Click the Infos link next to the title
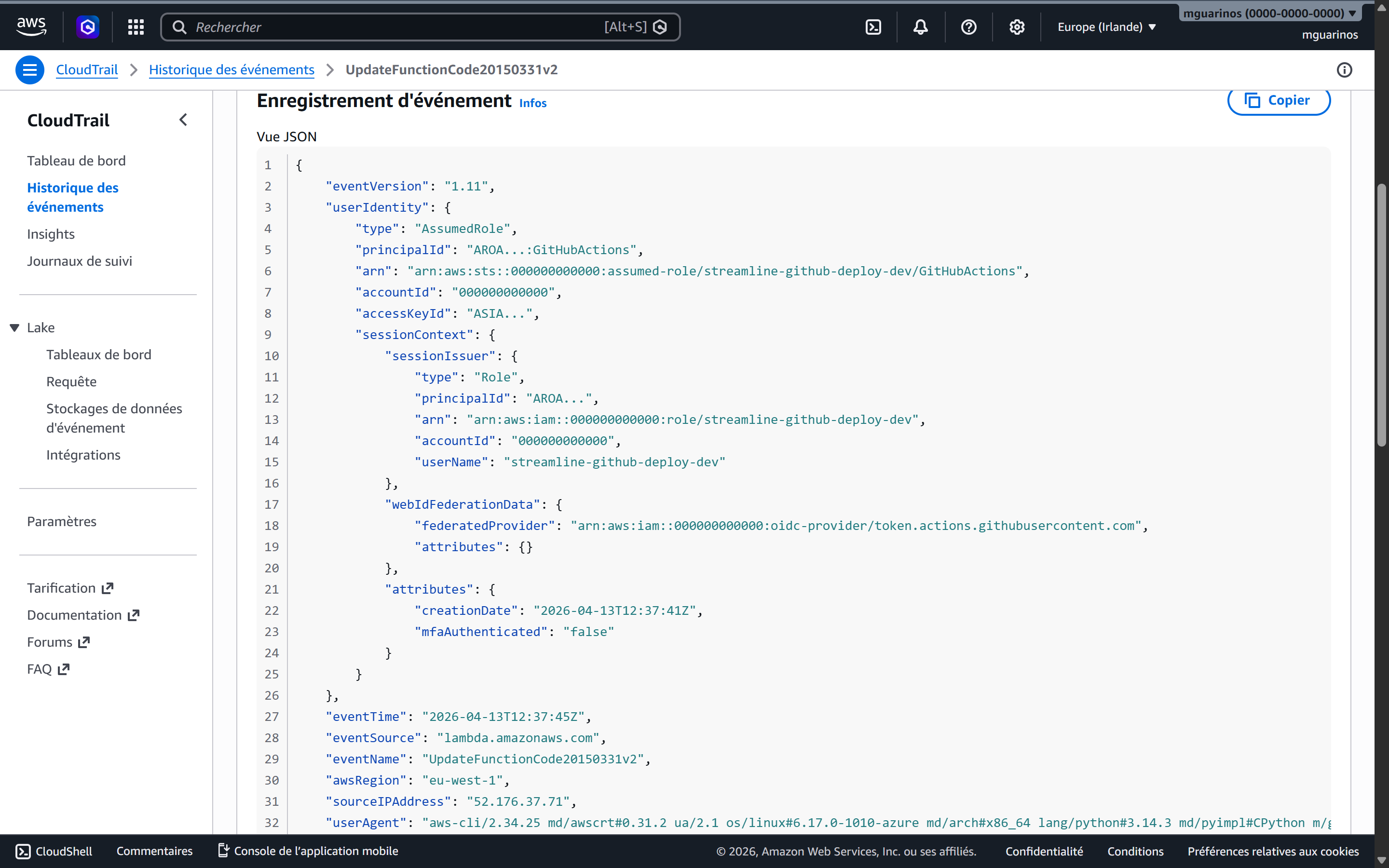This screenshot has height=868, width=1389. 531,103
